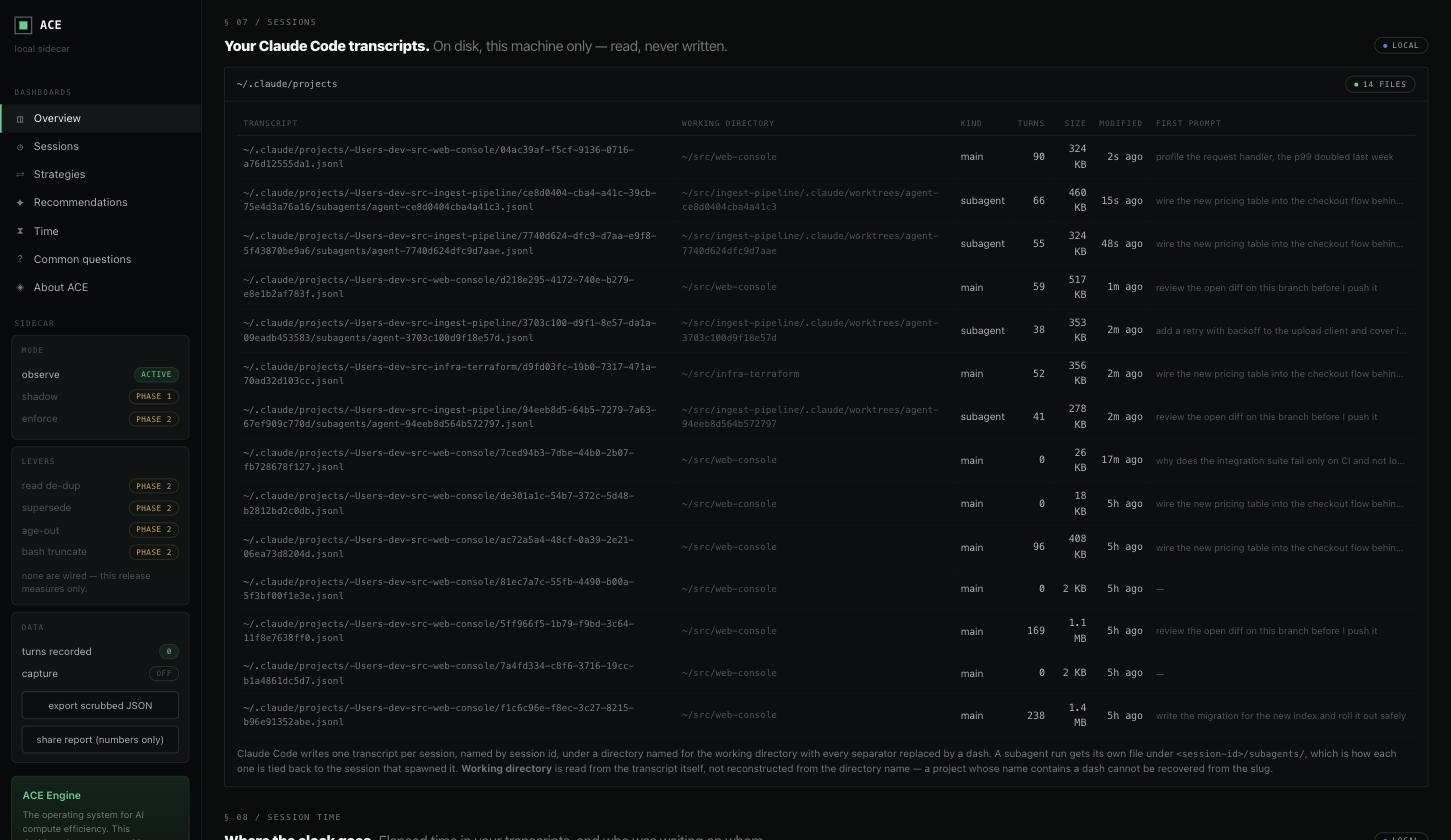Click the Common questions question-mark icon
1451x840 pixels.
(20, 259)
